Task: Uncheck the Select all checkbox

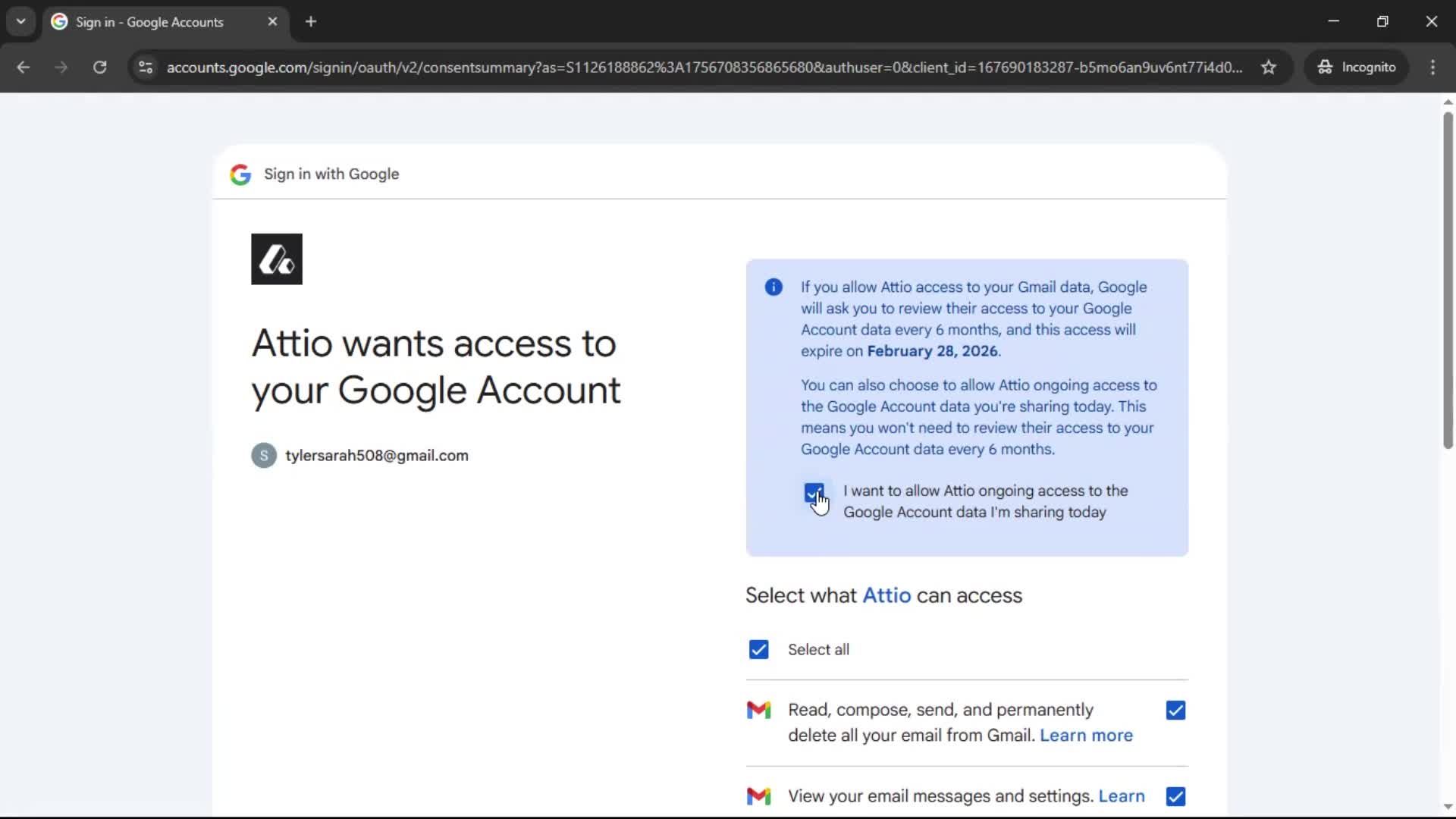Action: [x=758, y=649]
